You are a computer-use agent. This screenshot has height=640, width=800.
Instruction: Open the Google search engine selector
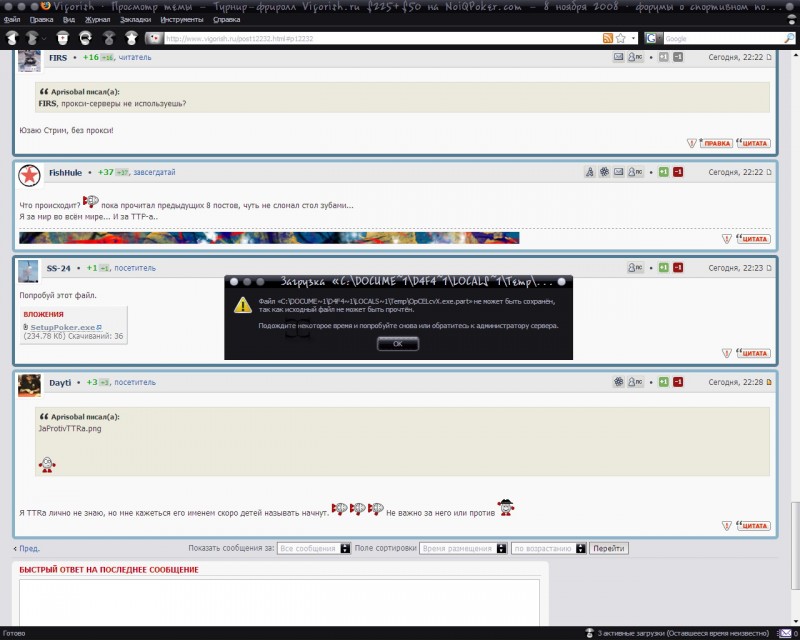click(653, 38)
